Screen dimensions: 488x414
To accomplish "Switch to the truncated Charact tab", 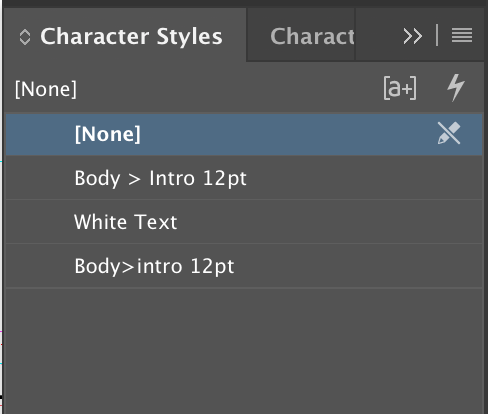I will (312, 36).
